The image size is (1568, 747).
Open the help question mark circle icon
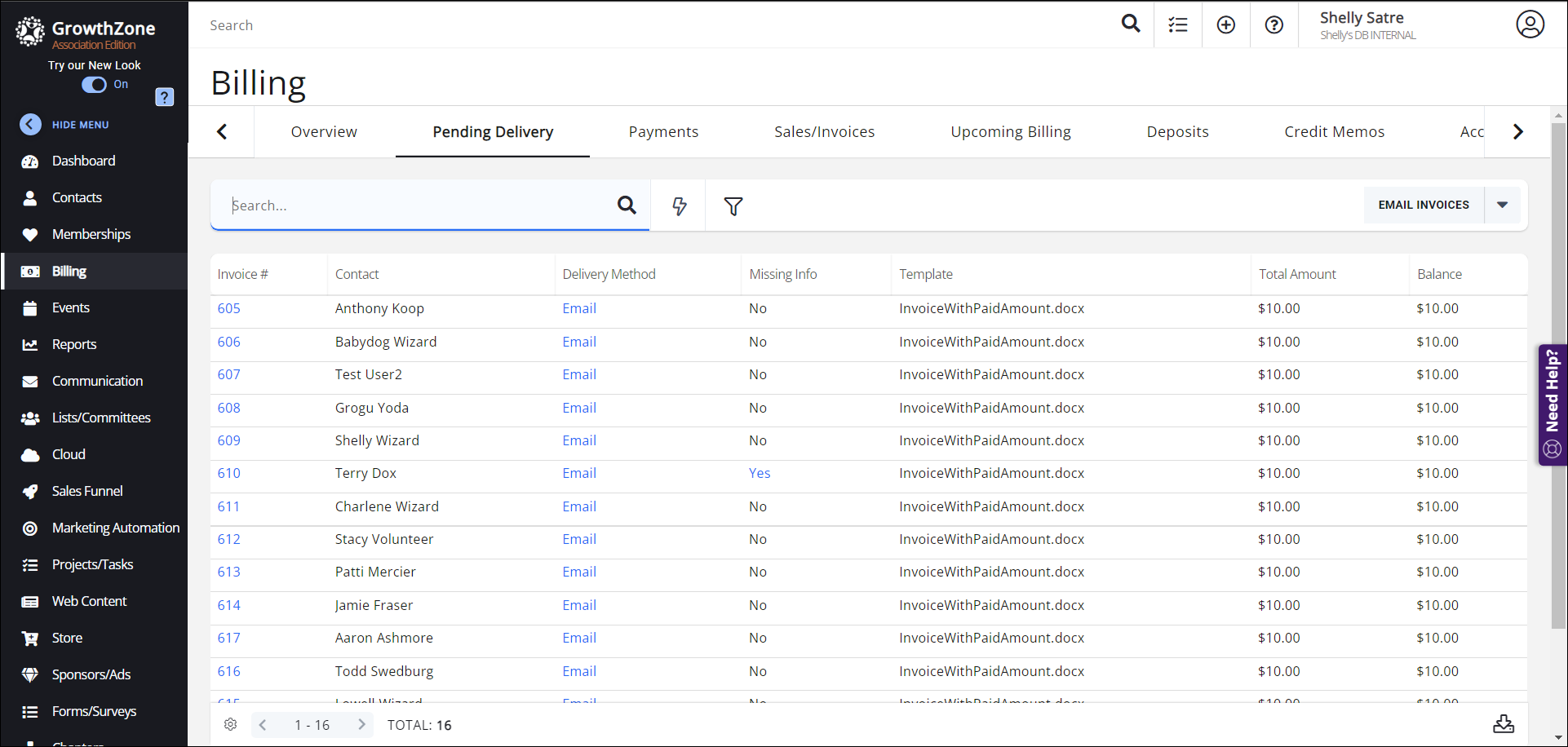click(x=1273, y=25)
